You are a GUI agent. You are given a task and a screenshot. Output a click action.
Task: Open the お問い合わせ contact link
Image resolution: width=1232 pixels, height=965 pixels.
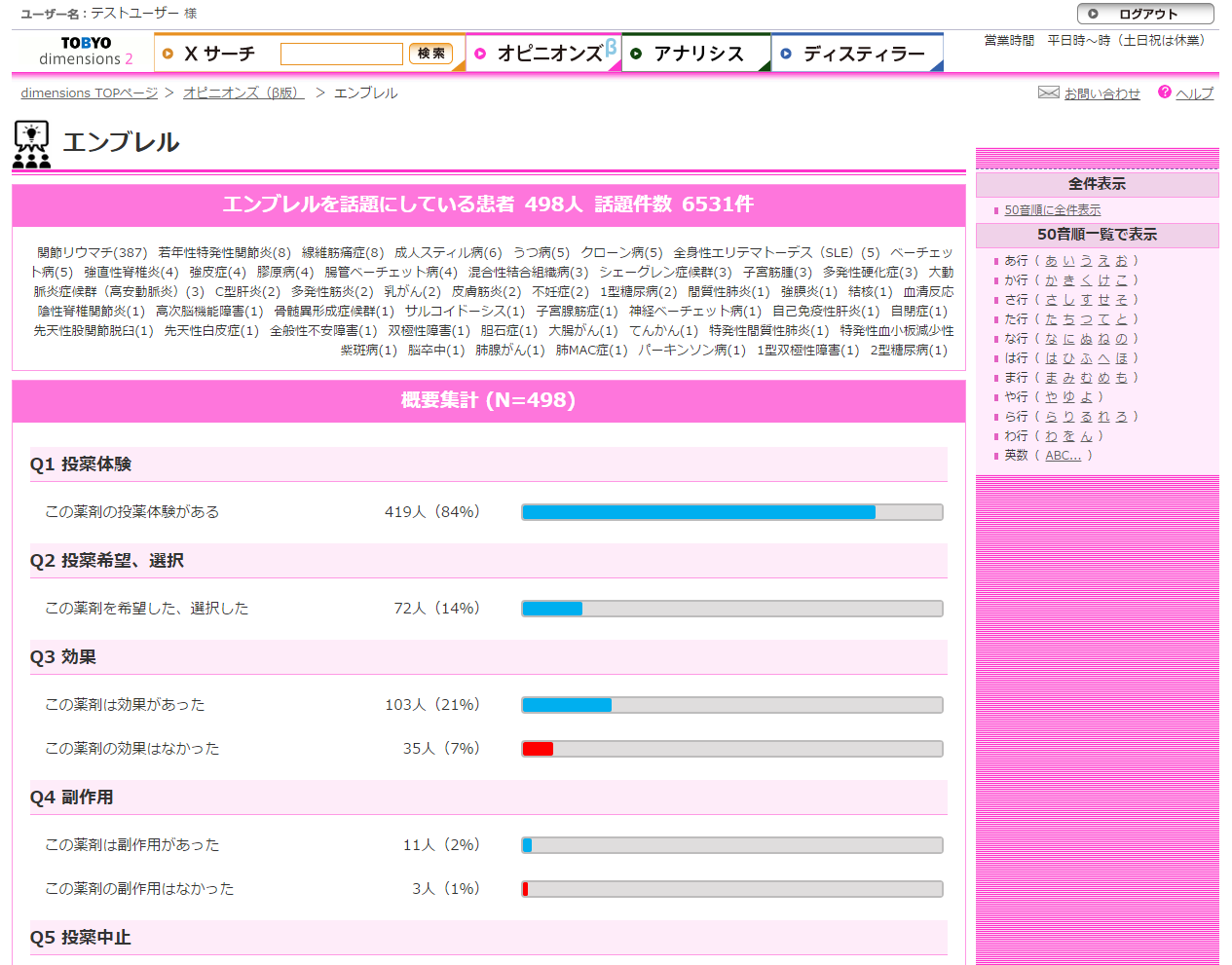click(x=1101, y=93)
